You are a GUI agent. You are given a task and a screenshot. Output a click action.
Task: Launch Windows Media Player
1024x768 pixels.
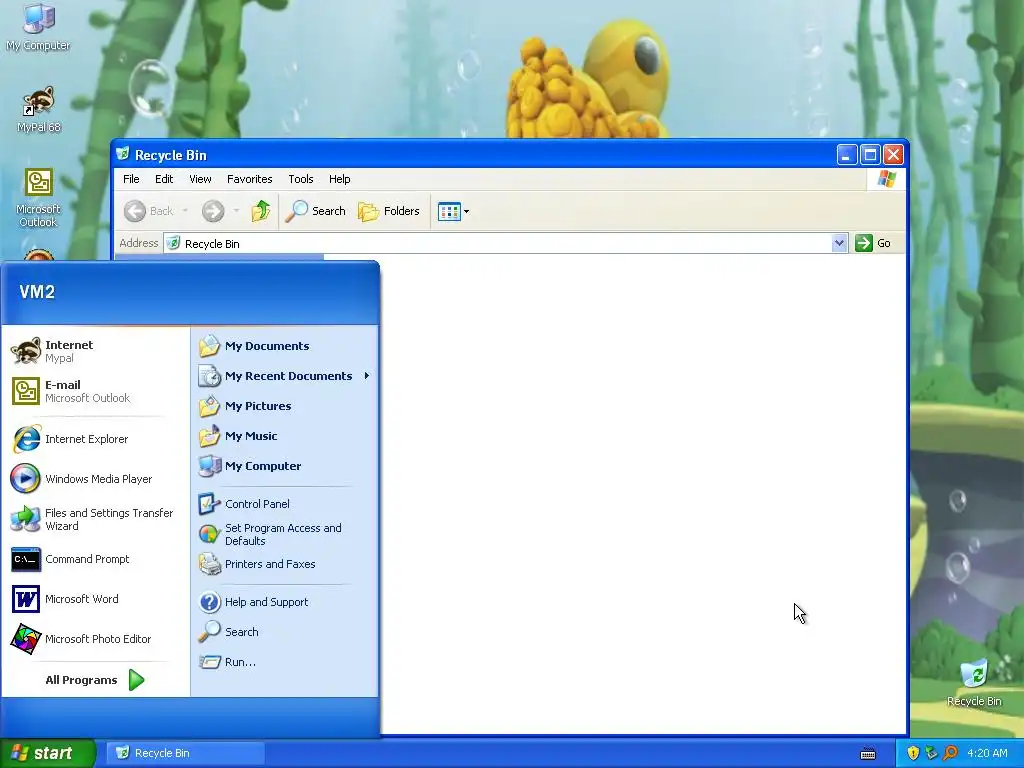[95, 479]
